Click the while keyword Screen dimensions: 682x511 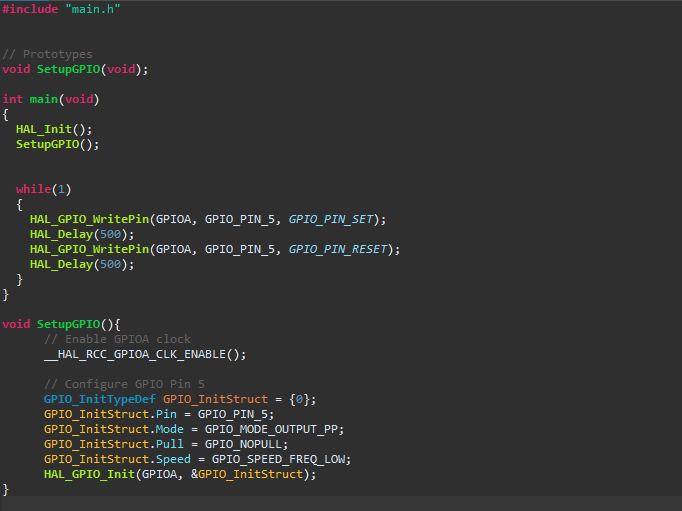[32, 189]
